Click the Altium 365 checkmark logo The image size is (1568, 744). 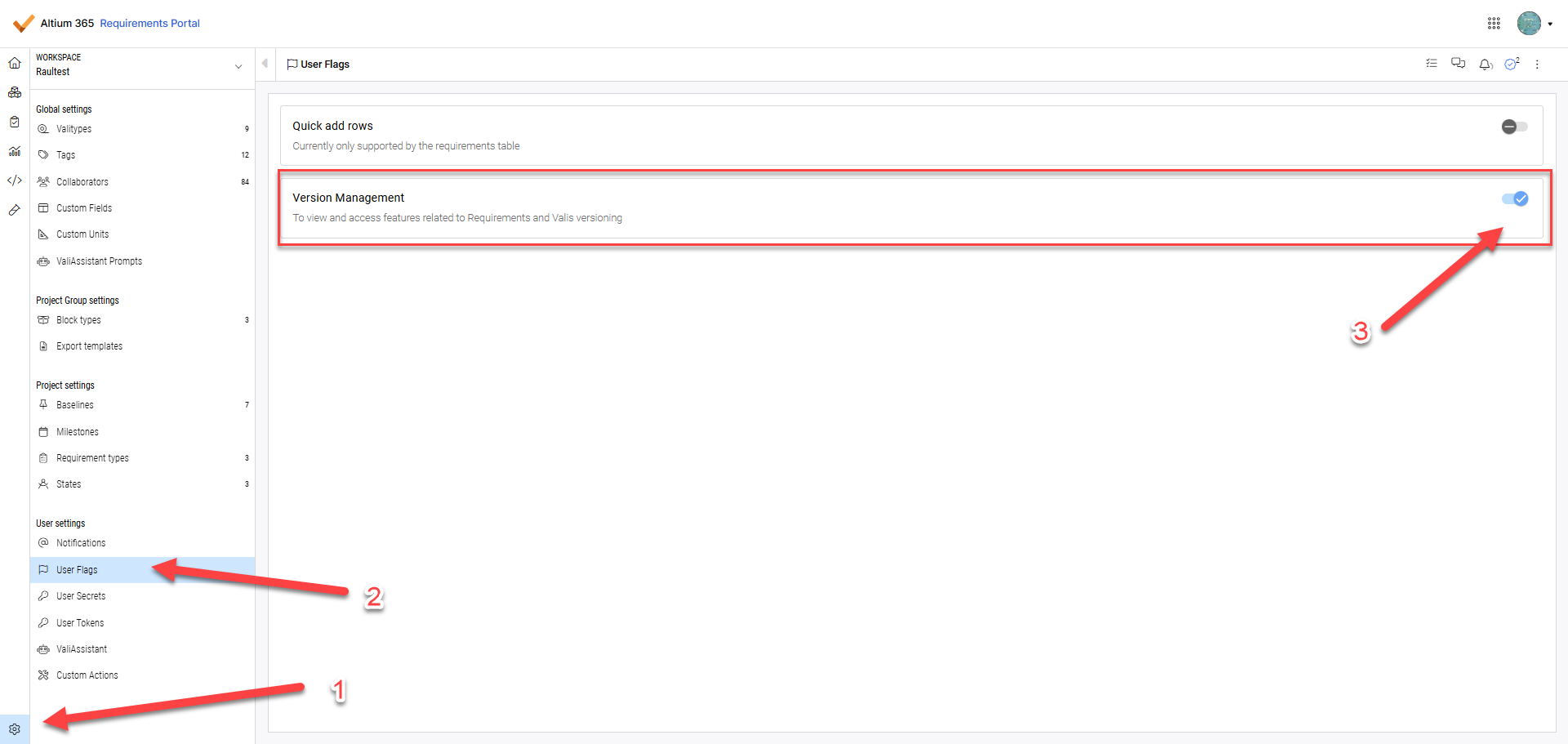(x=24, y=23)
